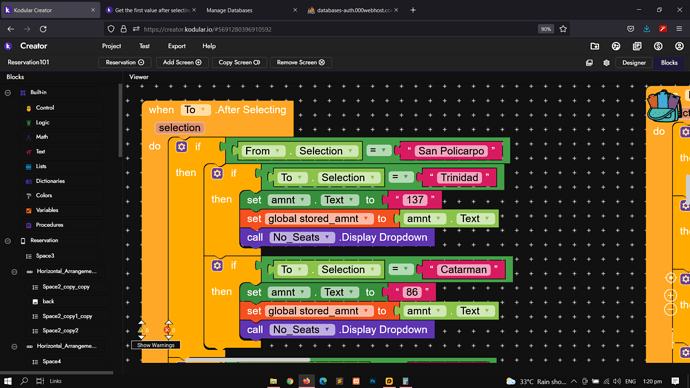Open the Dictionaries blocks drawer
Image resolution: width=690 pixels, height=388 pixels.
click(50, 181)
